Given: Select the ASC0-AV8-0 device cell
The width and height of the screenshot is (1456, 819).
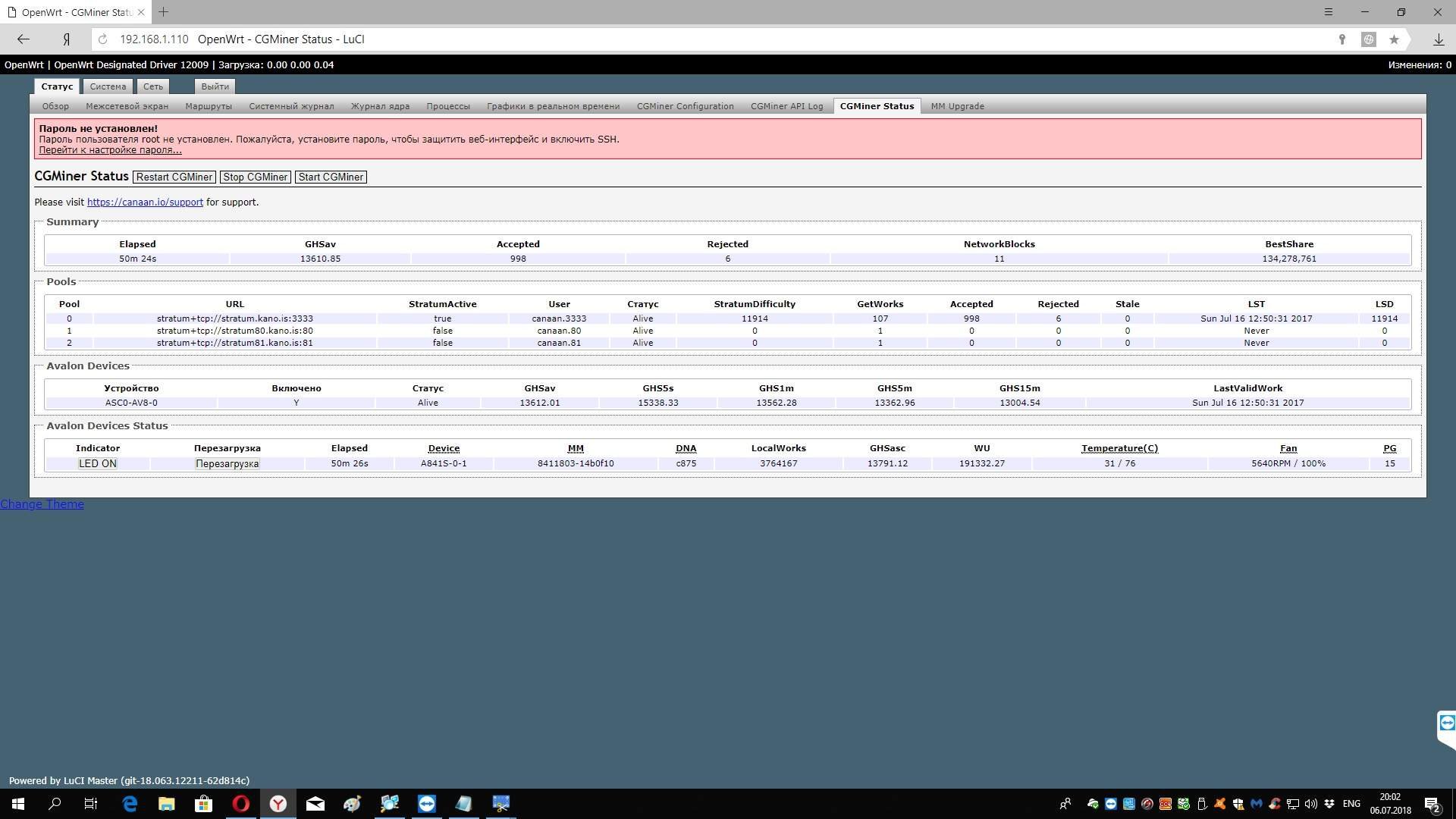Looking at the screenshot, I should 131,403.
